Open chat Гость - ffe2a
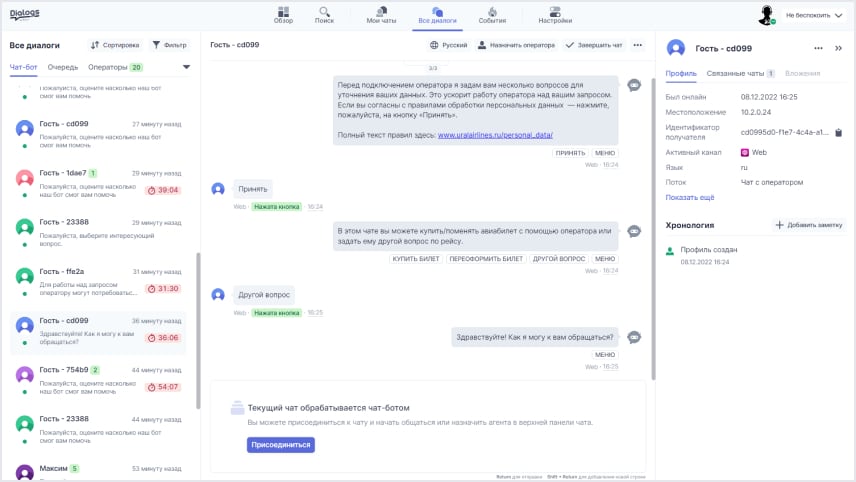Image resolution: width=856 pixels, height=482 pixels. click(x=98, y=281)
